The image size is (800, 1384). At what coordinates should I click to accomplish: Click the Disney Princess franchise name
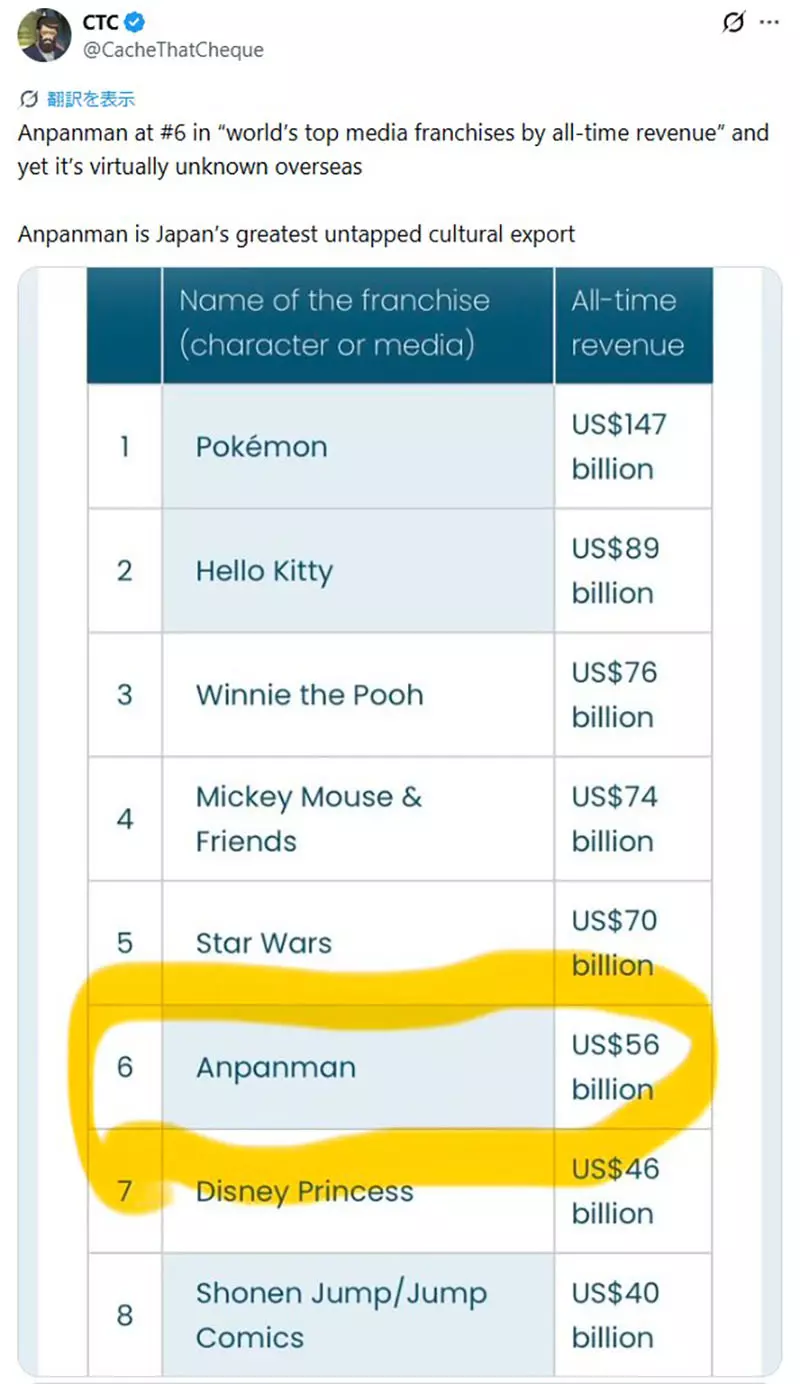tap(304, 1191)
